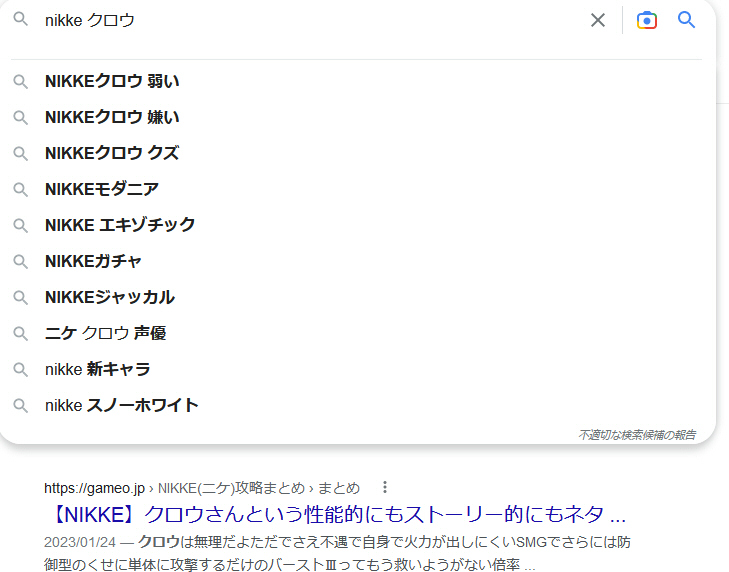Click the magnifier icon left of search field
This screenshot has height=572, width=729.
20,19
